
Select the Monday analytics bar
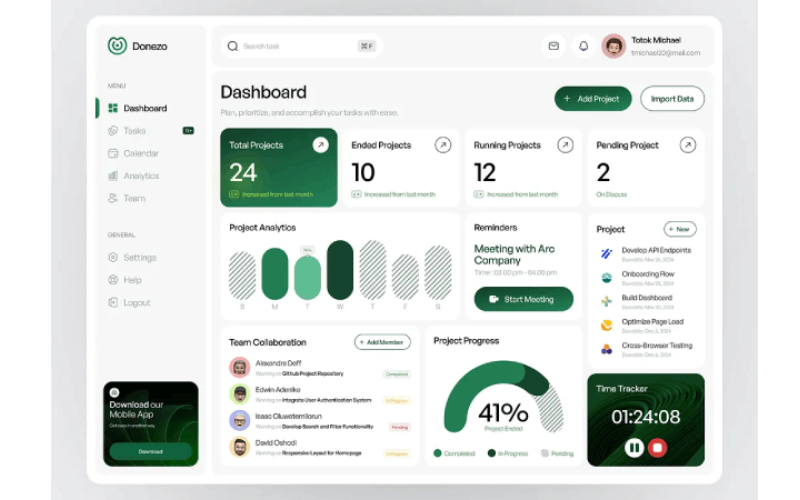[x=274, y=273]
